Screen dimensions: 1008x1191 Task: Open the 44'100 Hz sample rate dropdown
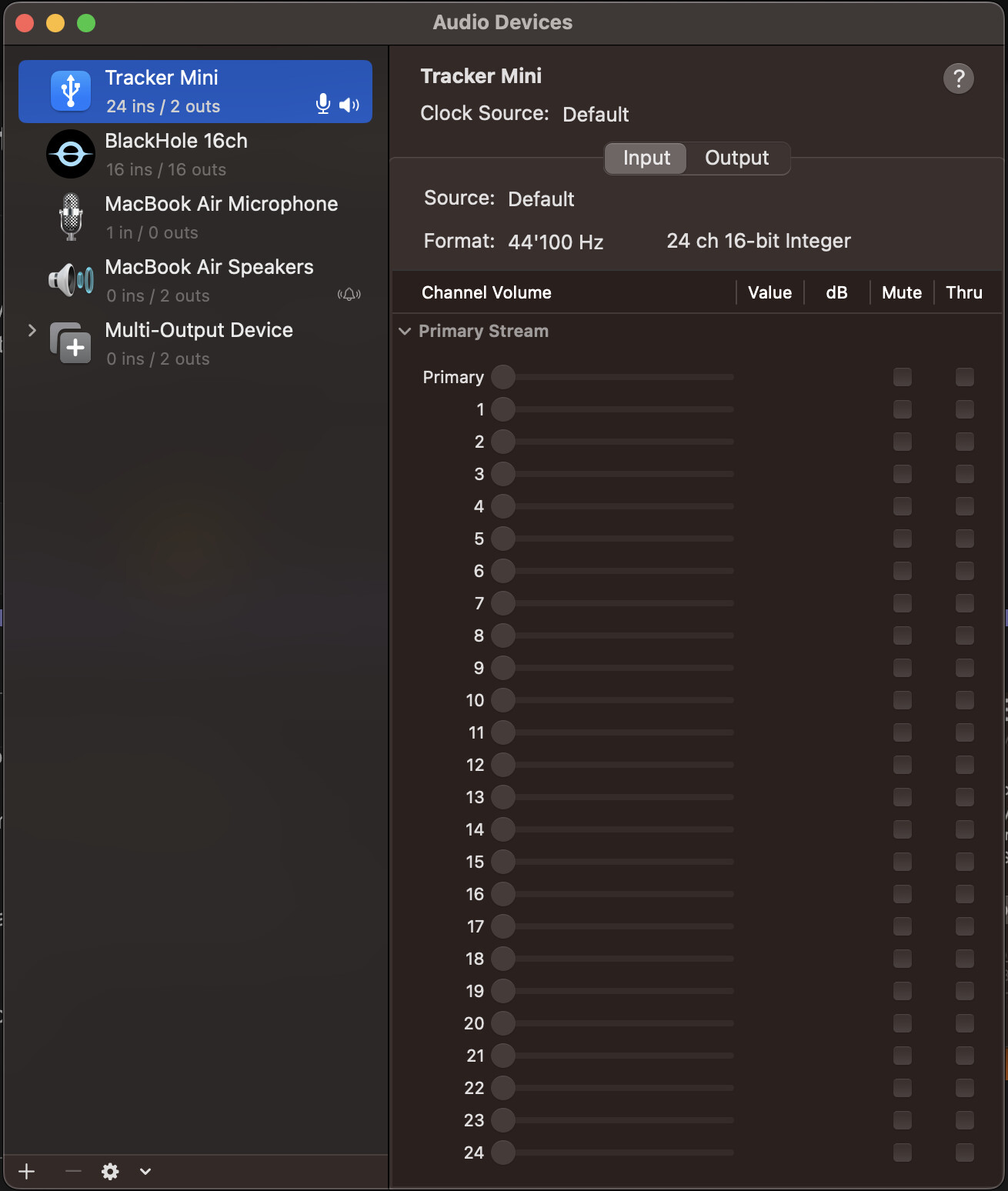tap(556, 242)
